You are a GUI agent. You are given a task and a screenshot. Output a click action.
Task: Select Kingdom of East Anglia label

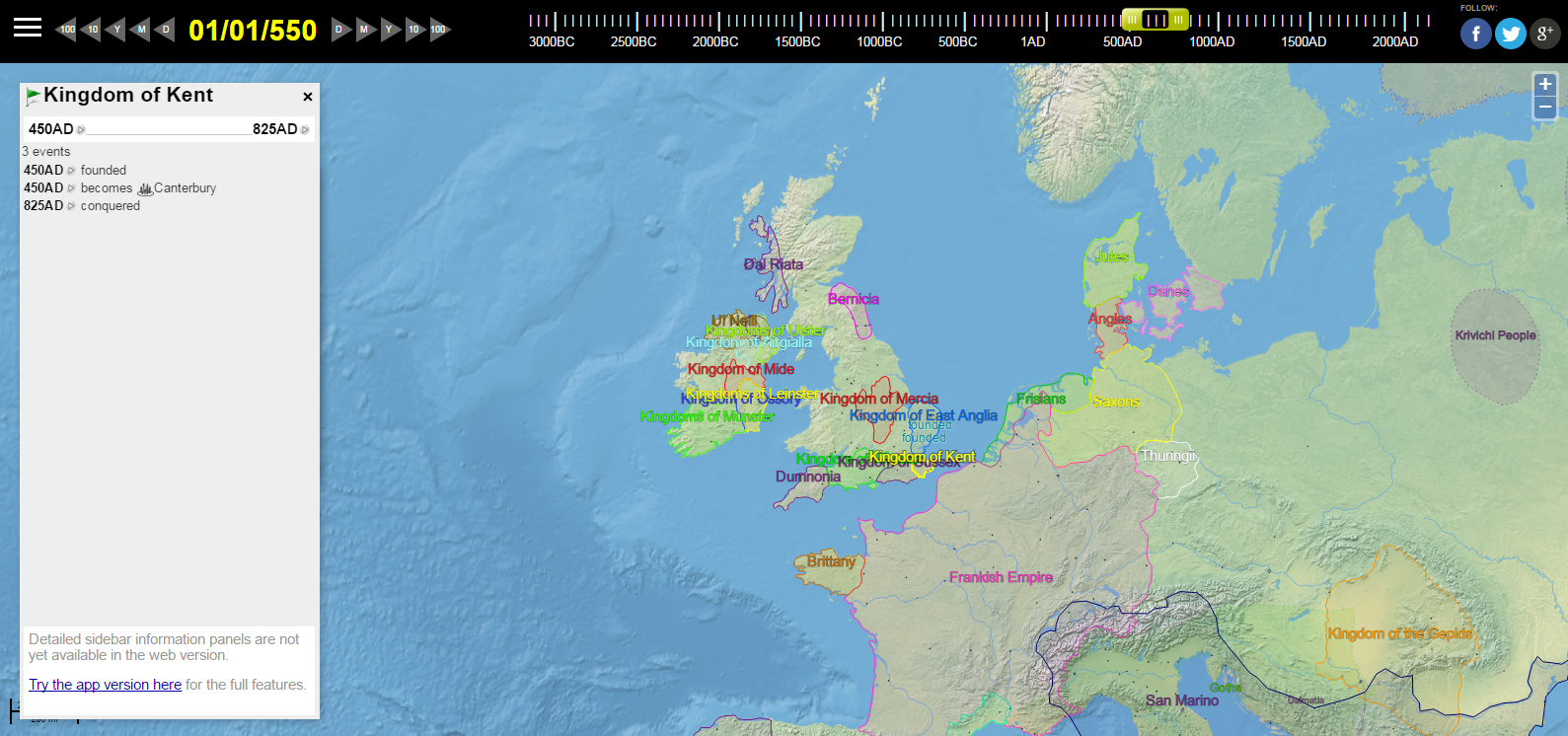[x=924, y=415]
